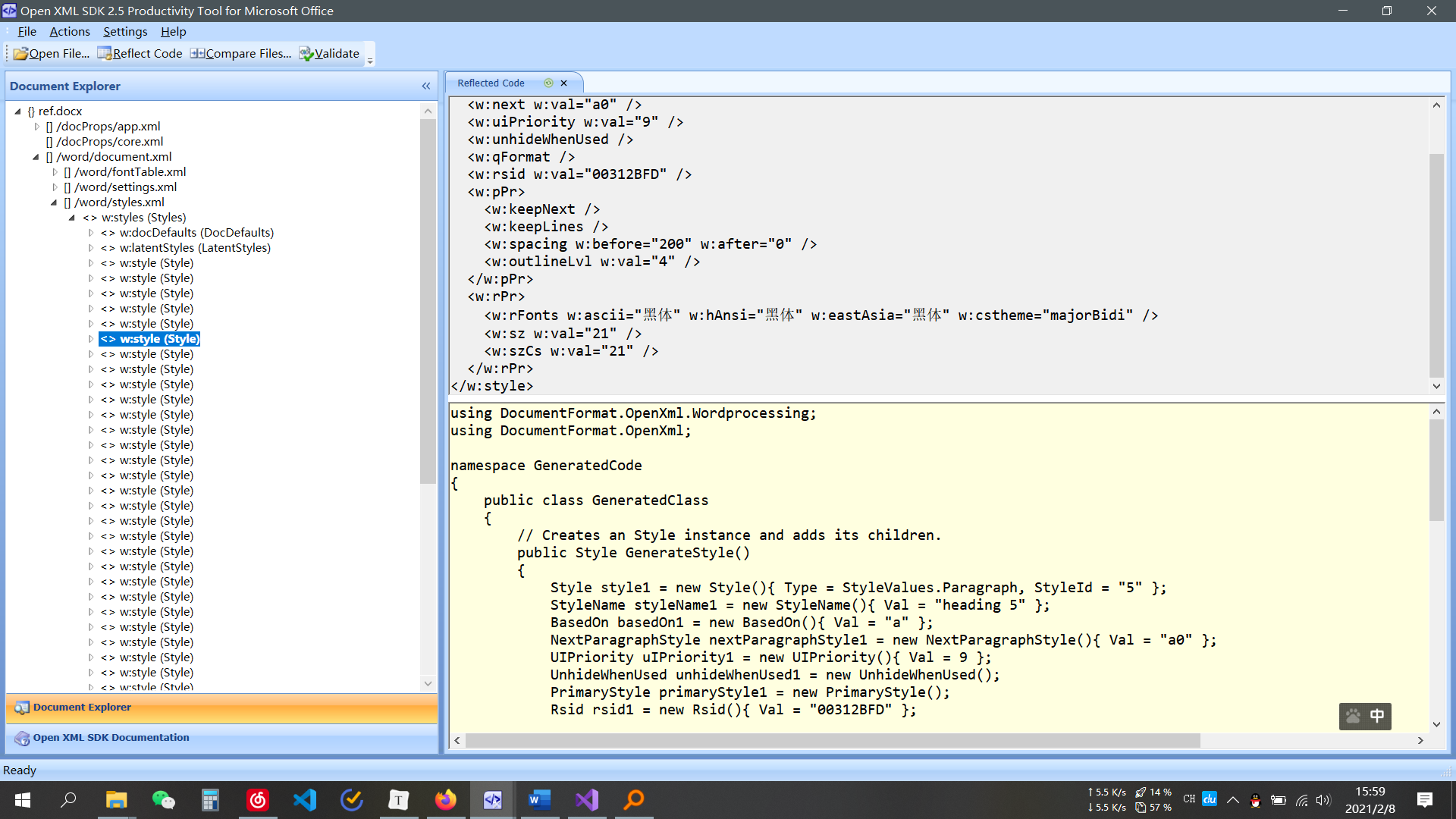Click the volume speaker tray icon

(x=1323, y=800)
